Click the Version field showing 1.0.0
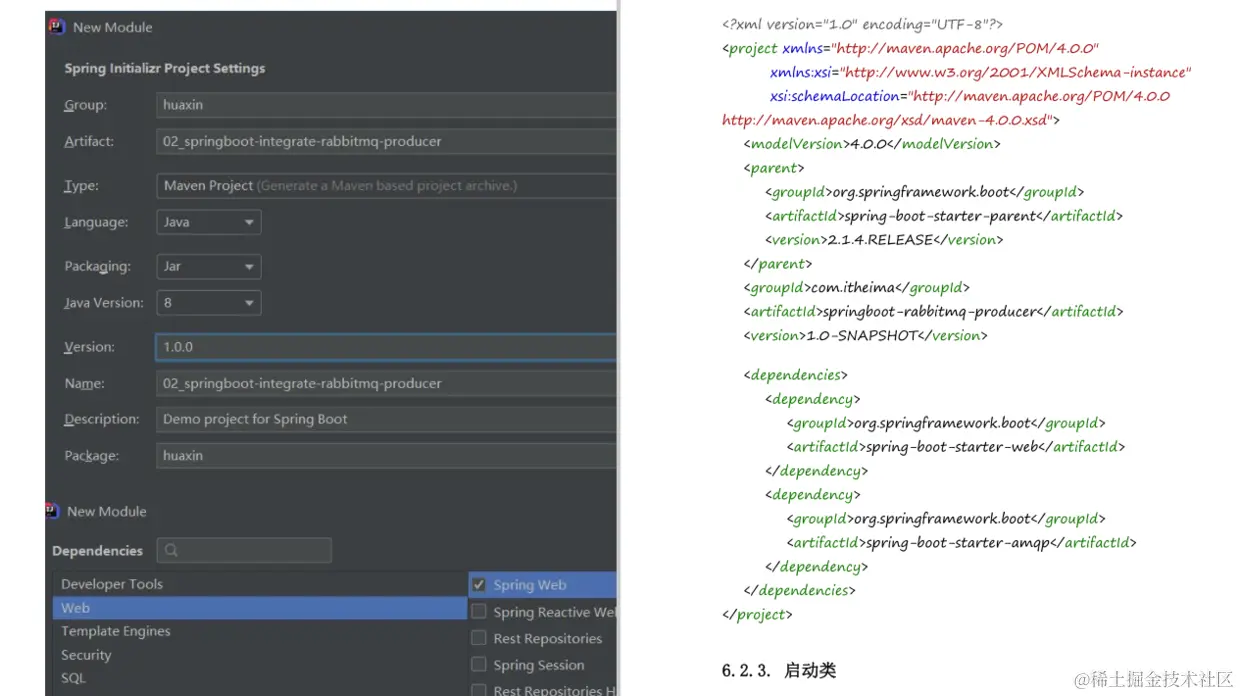The height and width of the screenshot is (696, 1240). coord(386,347)
